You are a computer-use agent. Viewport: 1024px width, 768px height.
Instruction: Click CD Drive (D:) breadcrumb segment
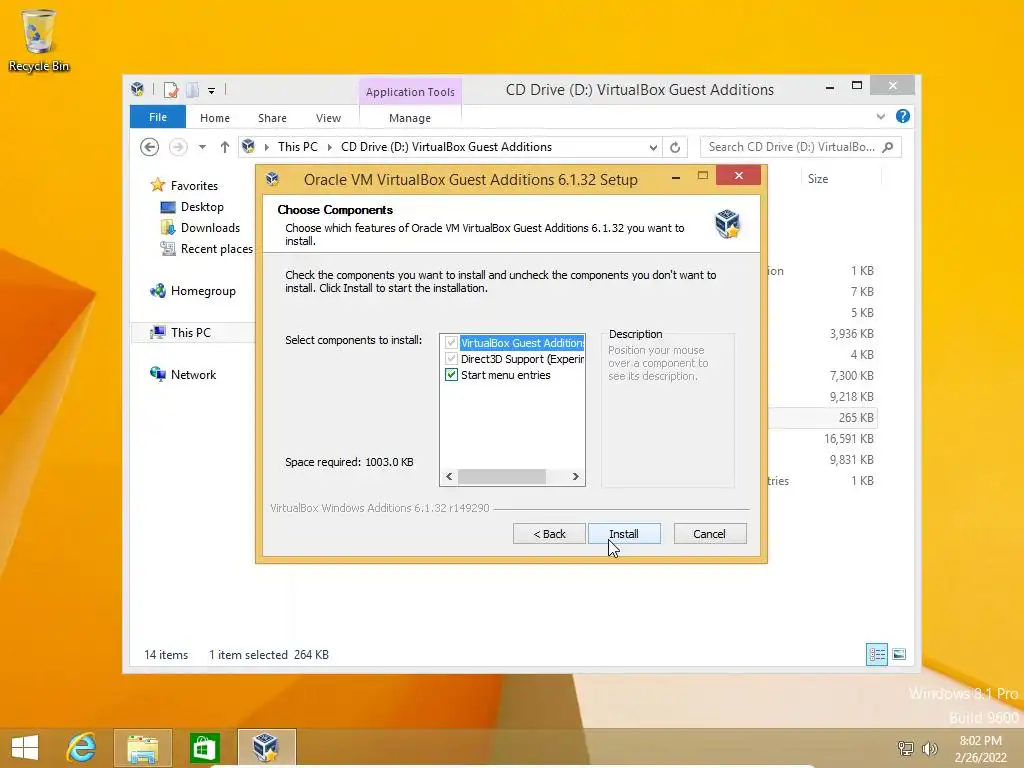tap(446, 147)
